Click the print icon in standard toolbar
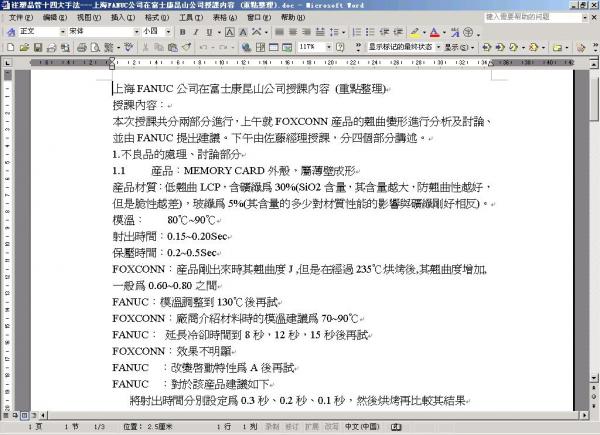The width and height of the screenshot is (600, 435). point(82,47)
